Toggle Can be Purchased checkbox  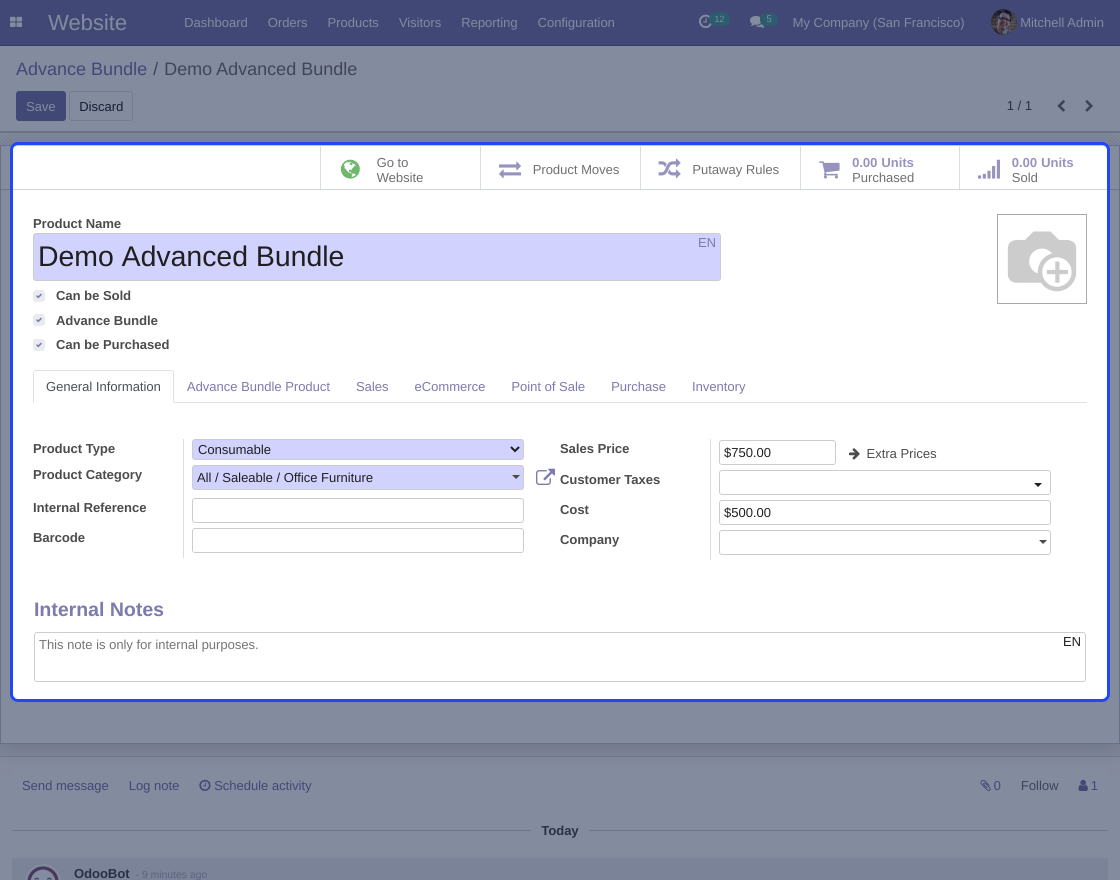pos(39,345)
